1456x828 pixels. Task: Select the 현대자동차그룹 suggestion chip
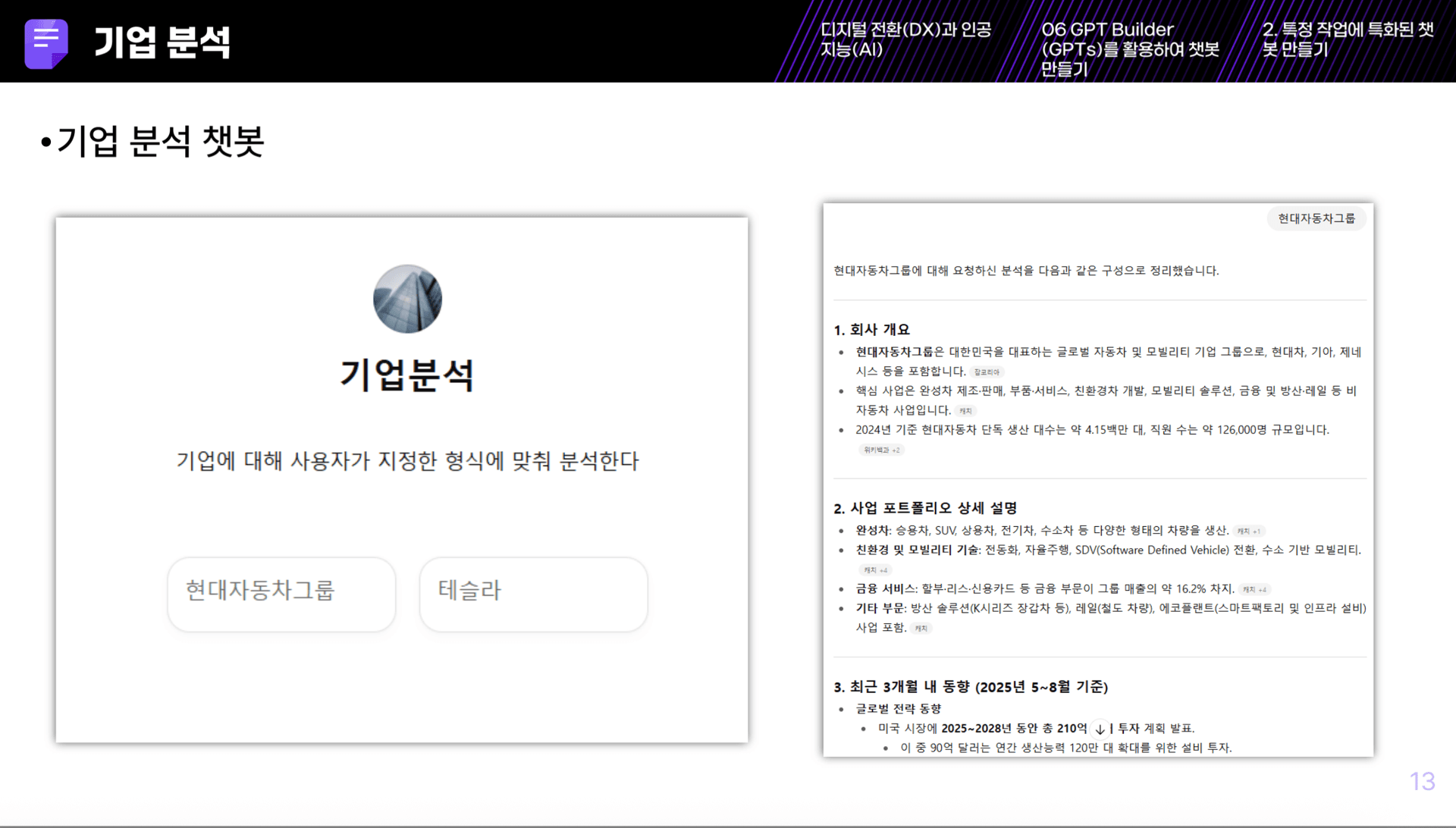click(281, 594)
